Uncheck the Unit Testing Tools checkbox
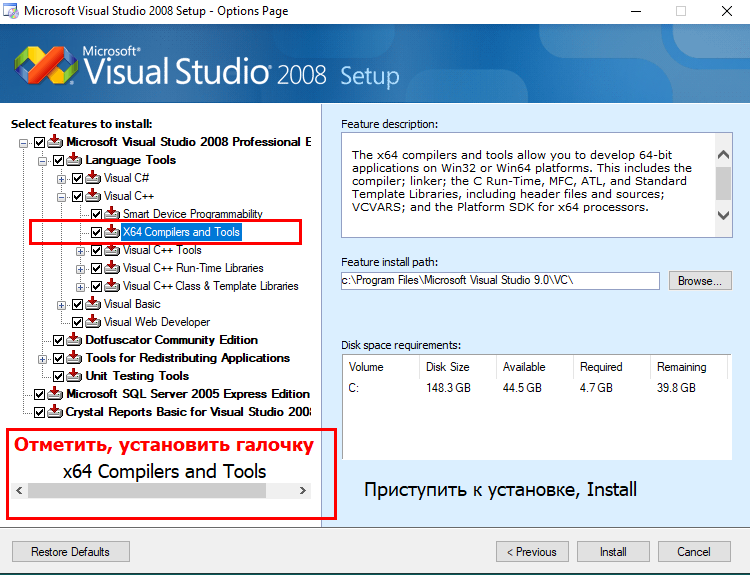The height and width of the screenshot is (575, 750). [x=58, y=376]
